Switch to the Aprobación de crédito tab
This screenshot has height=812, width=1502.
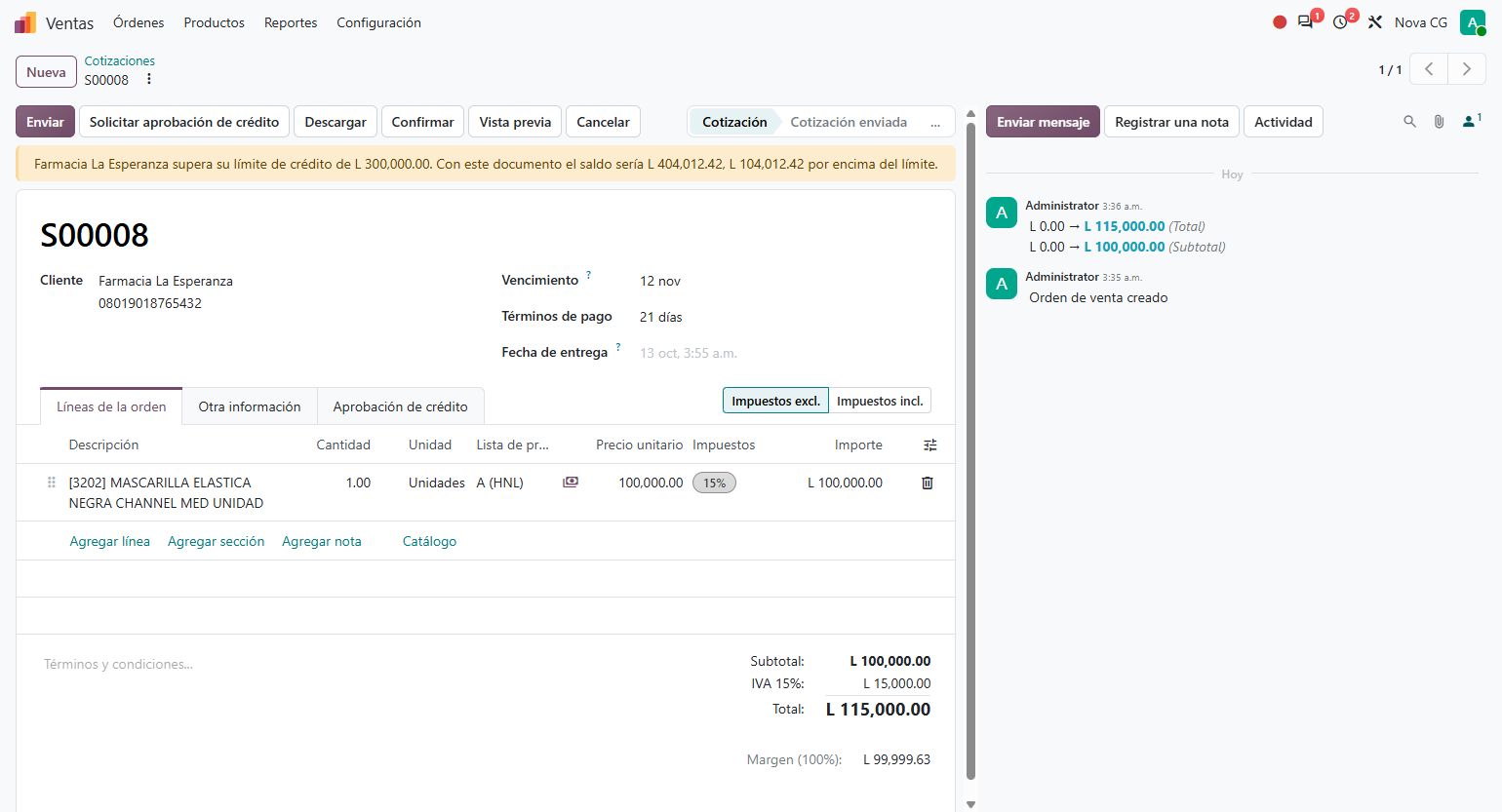pos(401,406)
